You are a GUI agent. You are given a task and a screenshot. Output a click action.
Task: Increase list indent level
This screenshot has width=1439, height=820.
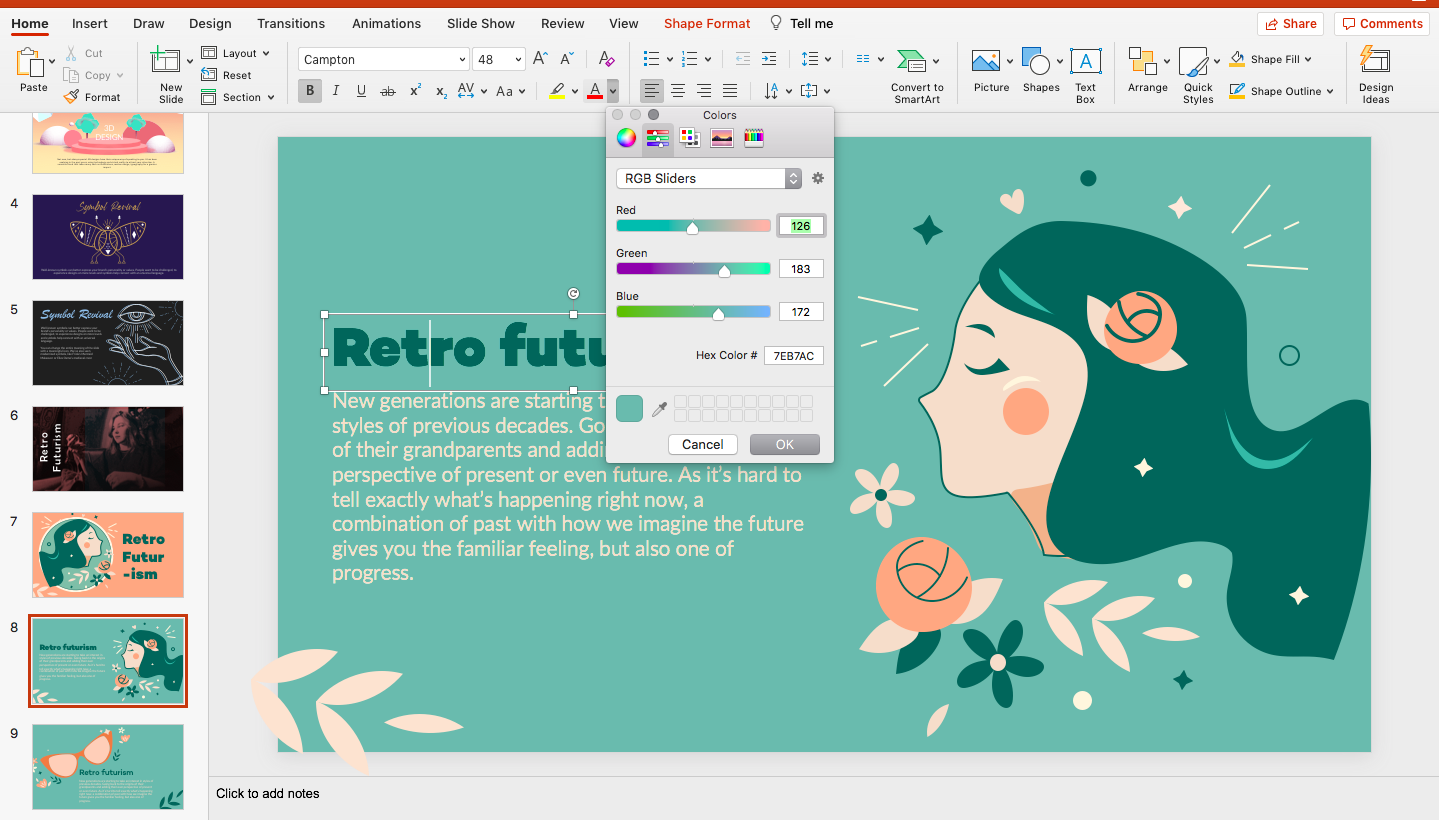768,59
